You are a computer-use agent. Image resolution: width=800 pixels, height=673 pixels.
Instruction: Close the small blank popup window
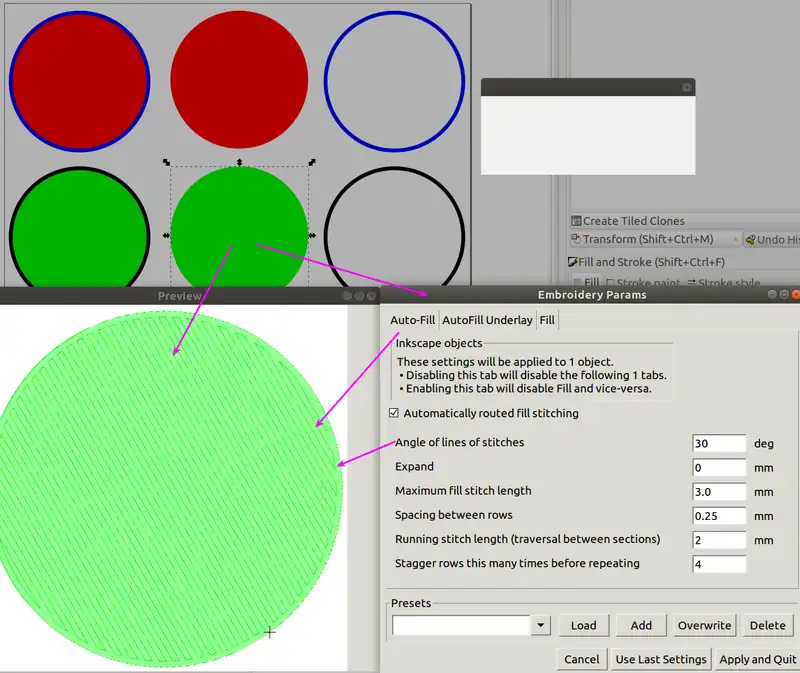click(x=686, y=87)
